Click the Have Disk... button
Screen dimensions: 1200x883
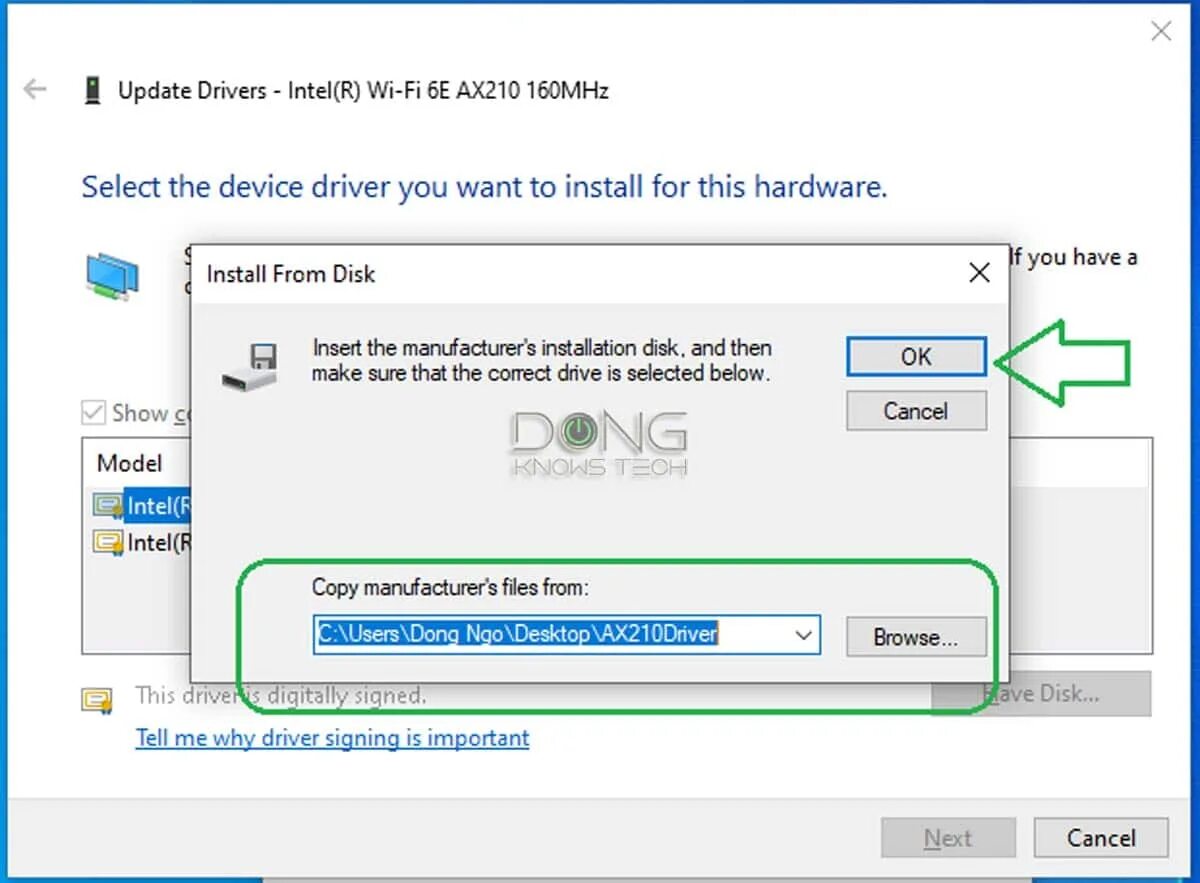coord(1041,693)
